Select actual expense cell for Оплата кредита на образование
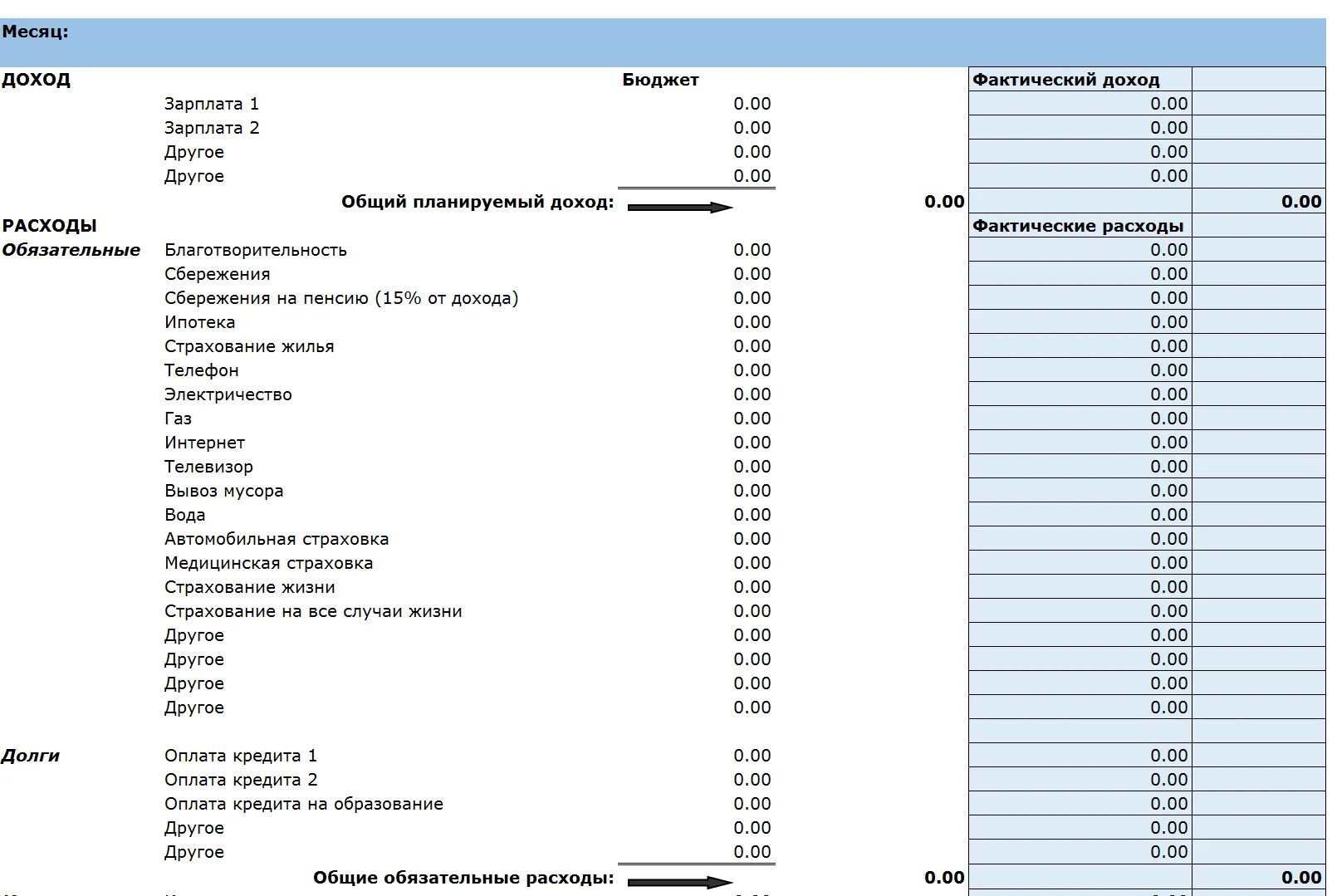 click(1080, 804)
